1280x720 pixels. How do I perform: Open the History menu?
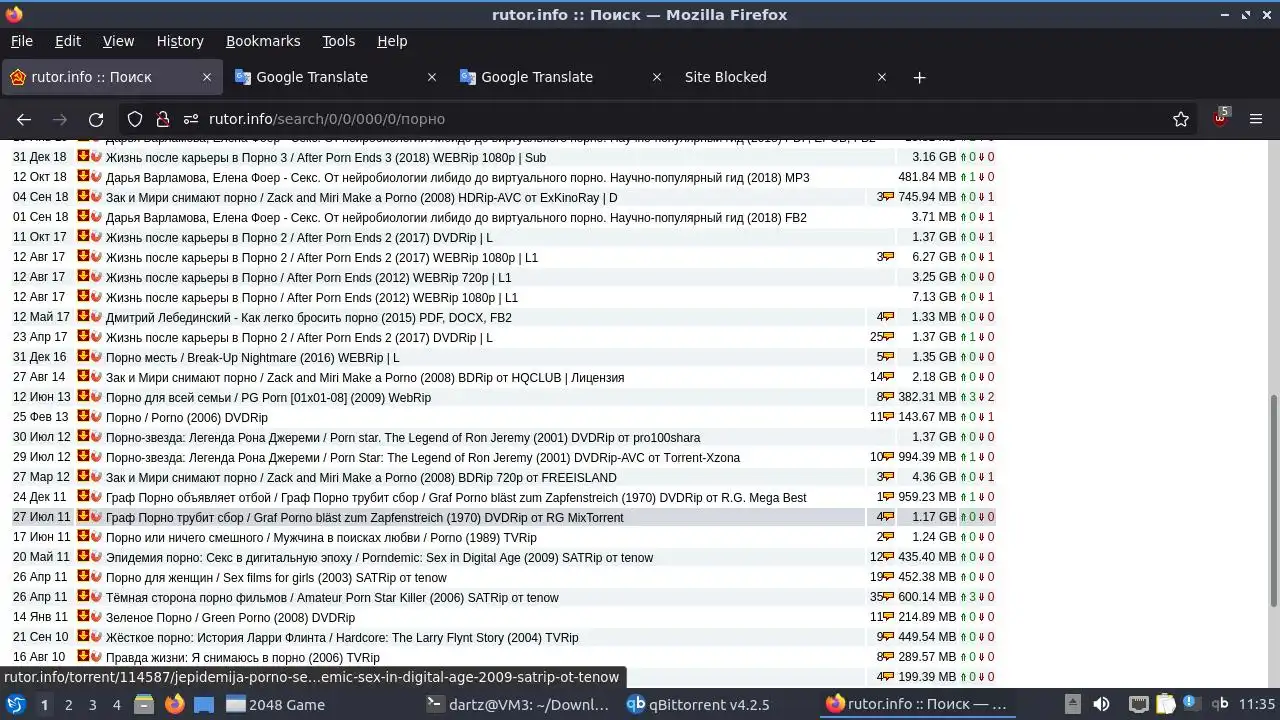click(x=180, y=41)
